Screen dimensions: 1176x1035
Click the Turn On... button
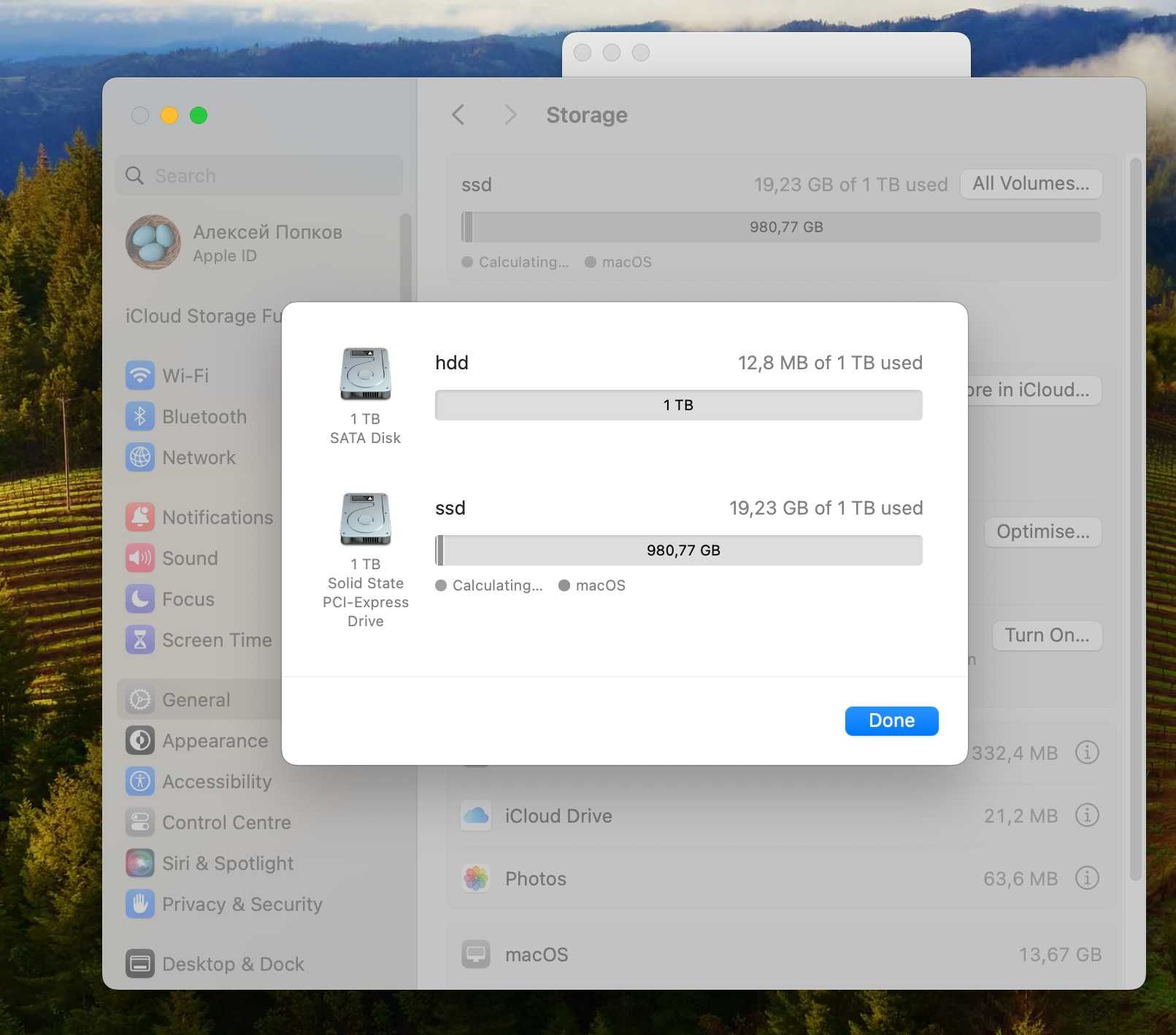coord(1047,636)
